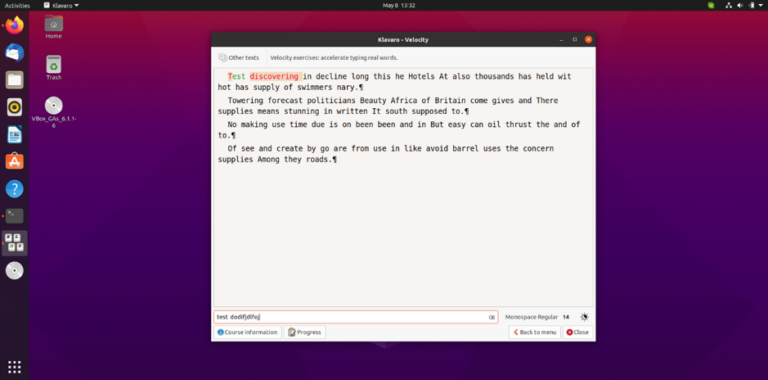Click the Close button in Klavaro

[x=577, y=332]
